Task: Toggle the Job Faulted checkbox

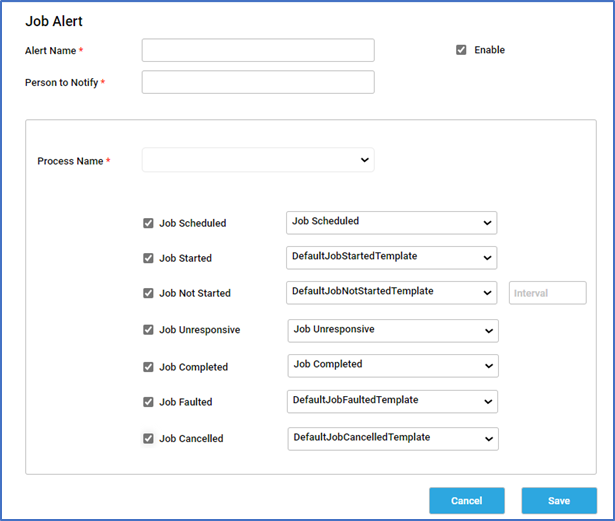Action: tap(148, 402)
